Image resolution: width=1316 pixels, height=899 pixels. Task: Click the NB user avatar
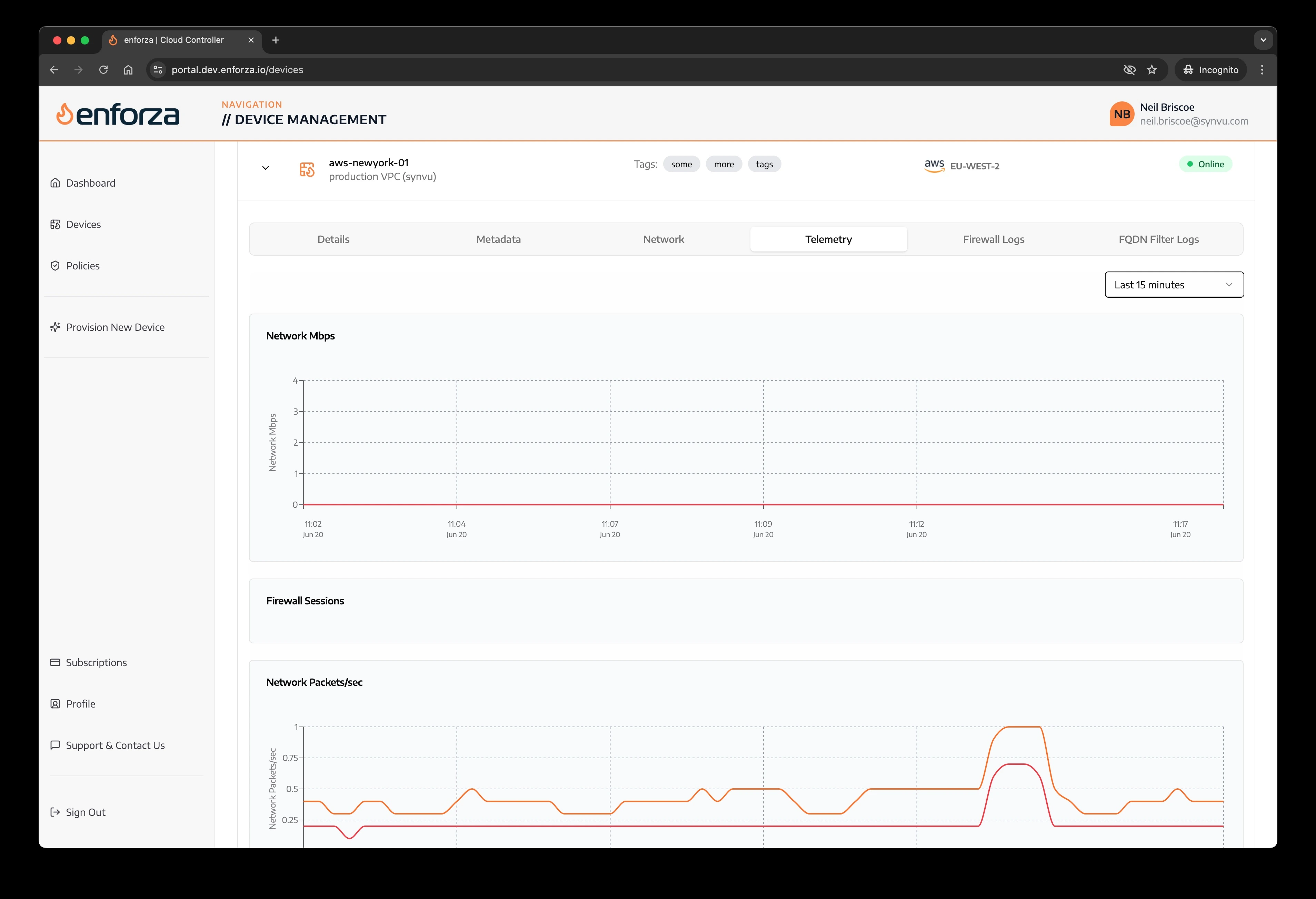pyautogui.click(x=1121, y=114)
